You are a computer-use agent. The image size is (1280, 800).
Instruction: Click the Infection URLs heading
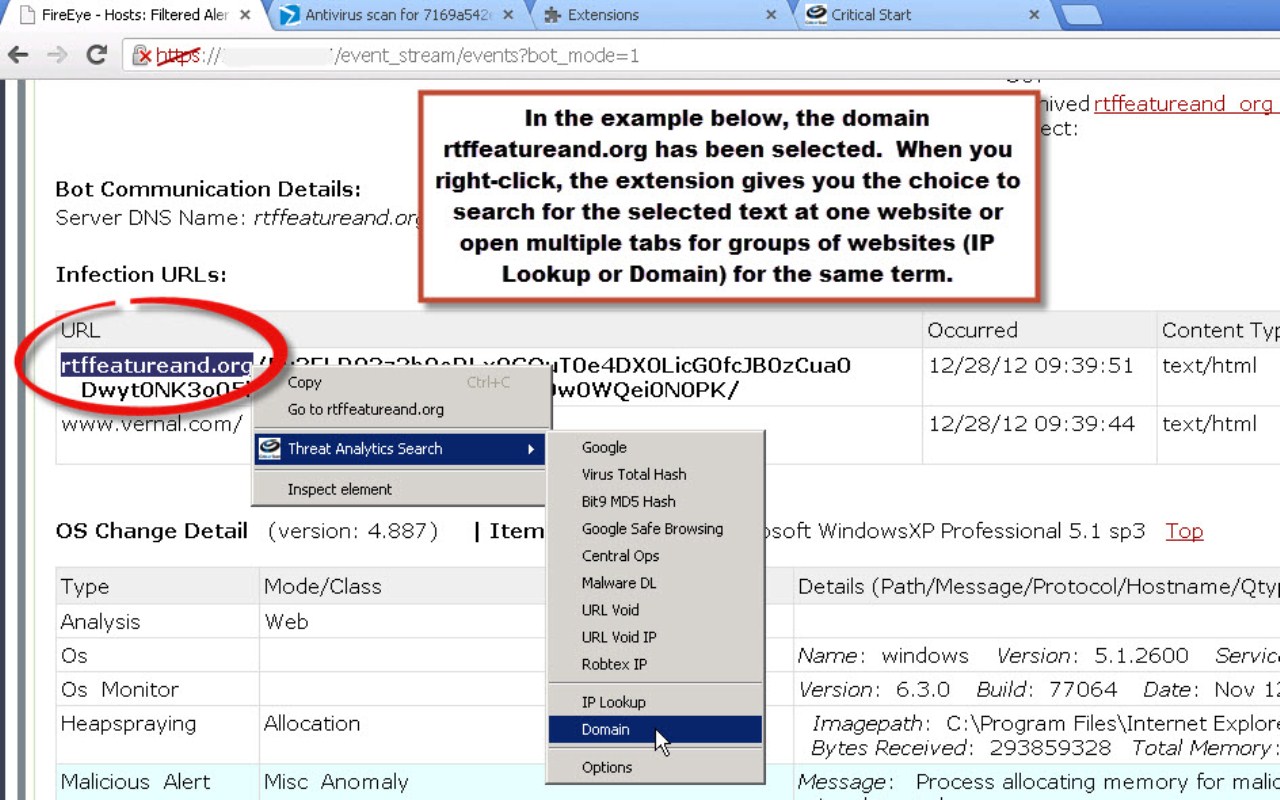(x=141, y=274)
